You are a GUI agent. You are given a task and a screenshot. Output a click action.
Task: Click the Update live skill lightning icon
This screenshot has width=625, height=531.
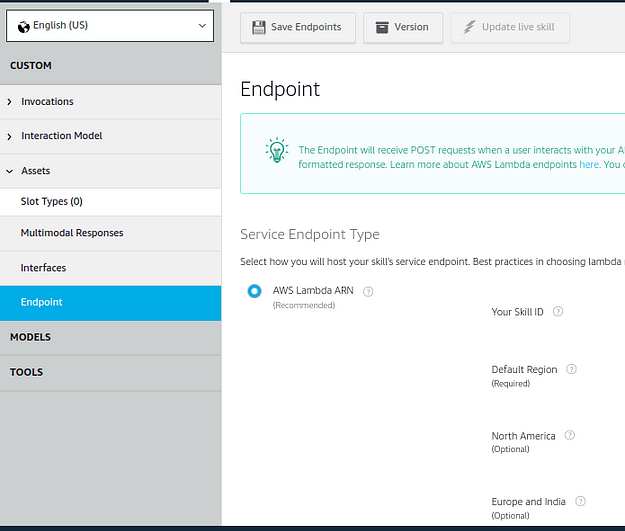point(469,28)
